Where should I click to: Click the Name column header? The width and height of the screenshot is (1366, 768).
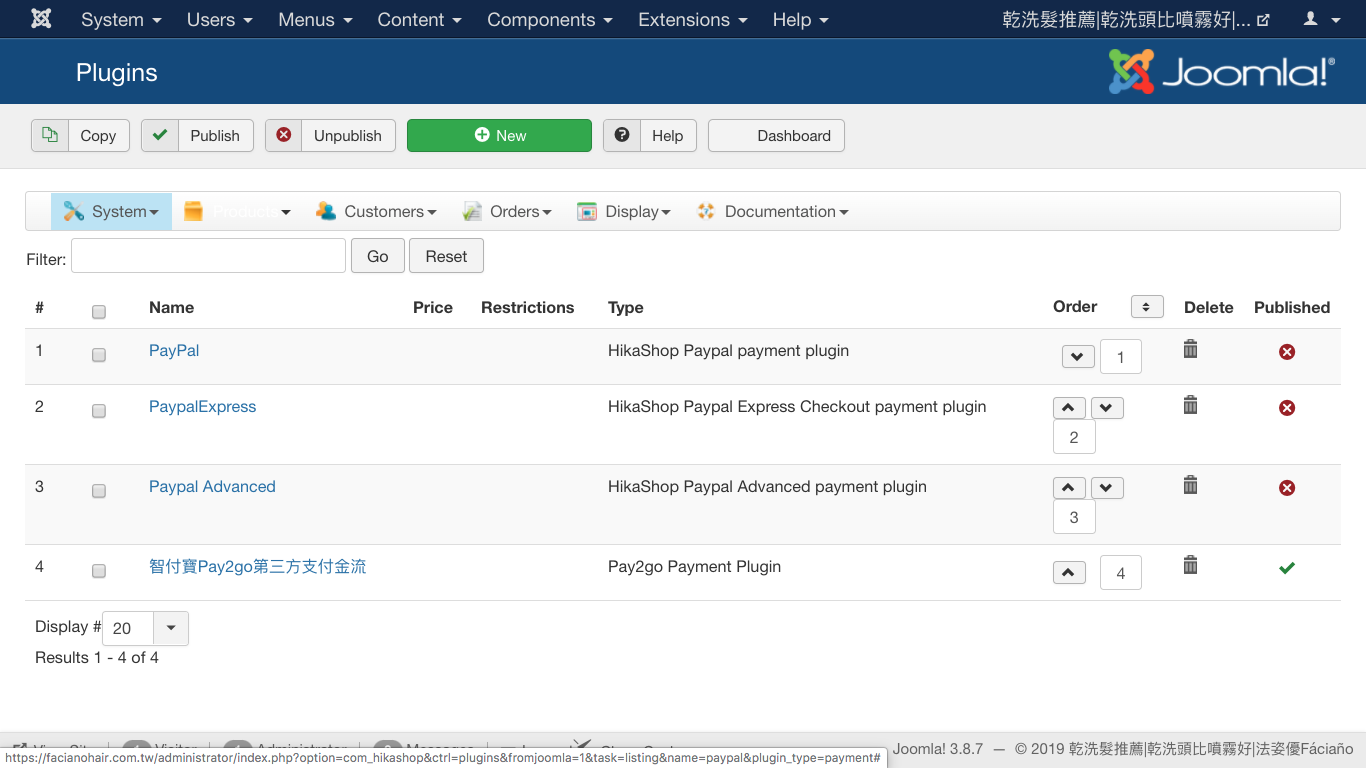tap(171, 307)
